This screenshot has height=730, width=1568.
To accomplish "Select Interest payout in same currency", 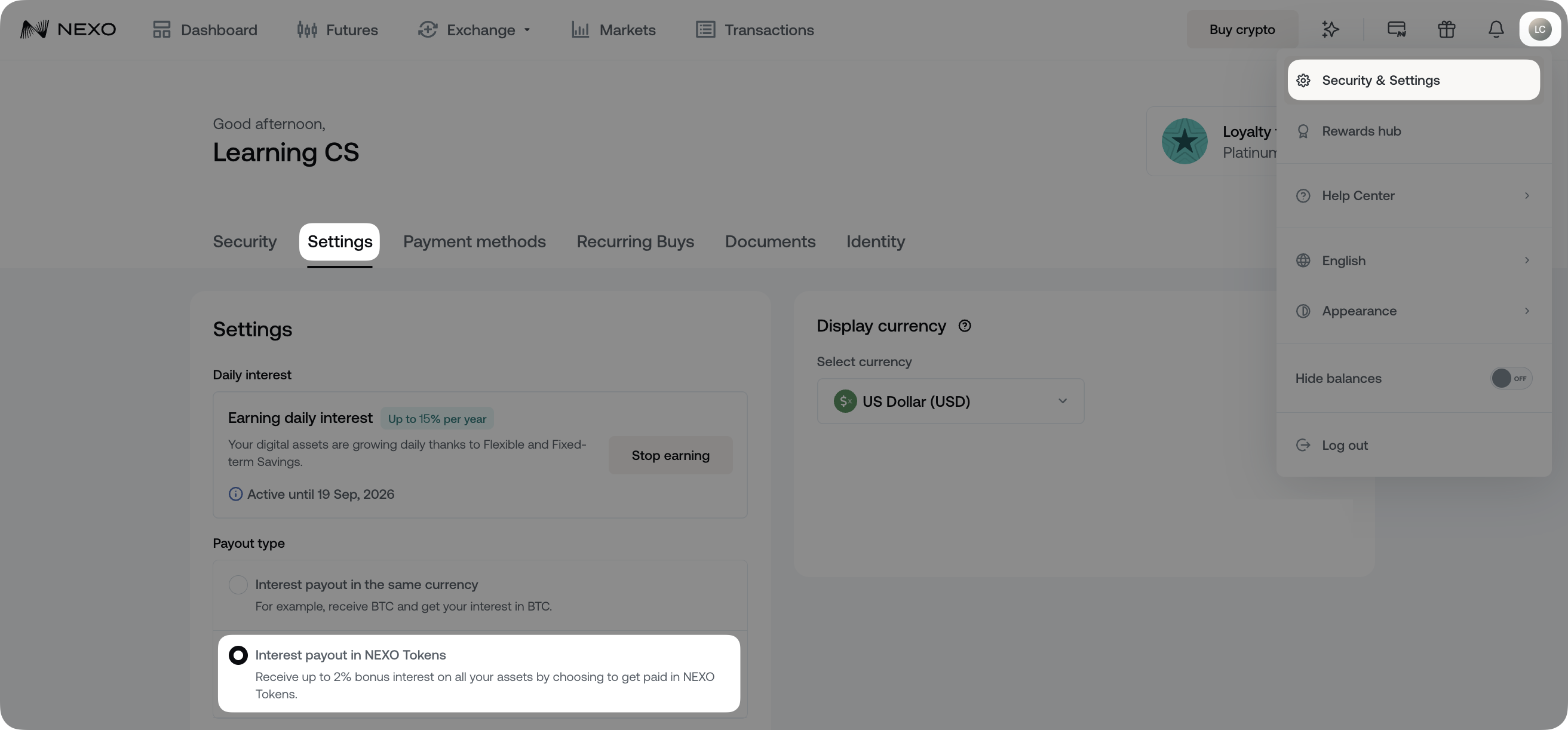I will (238, 584).
